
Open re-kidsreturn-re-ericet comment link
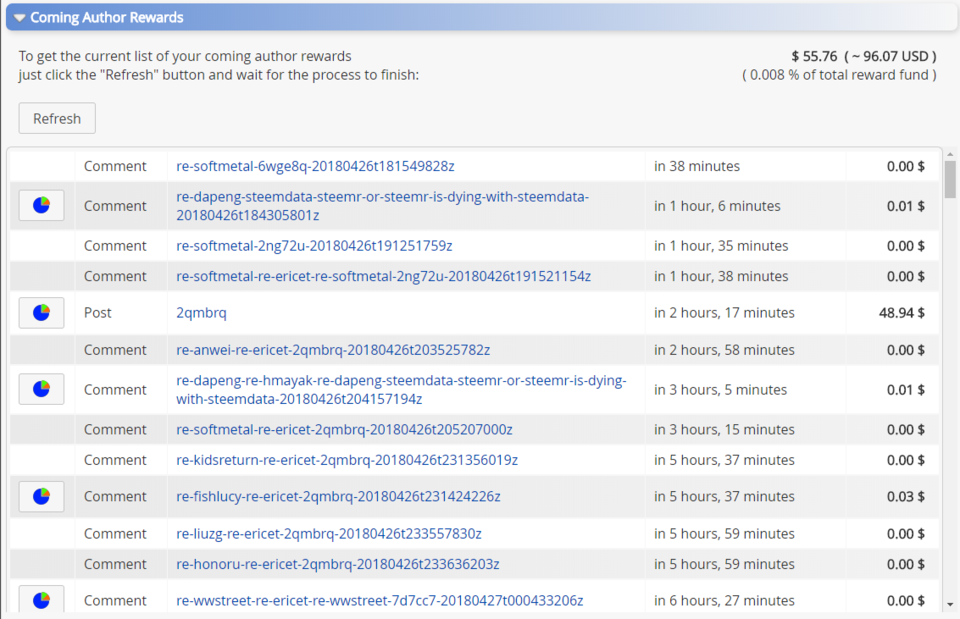[347, 460]
